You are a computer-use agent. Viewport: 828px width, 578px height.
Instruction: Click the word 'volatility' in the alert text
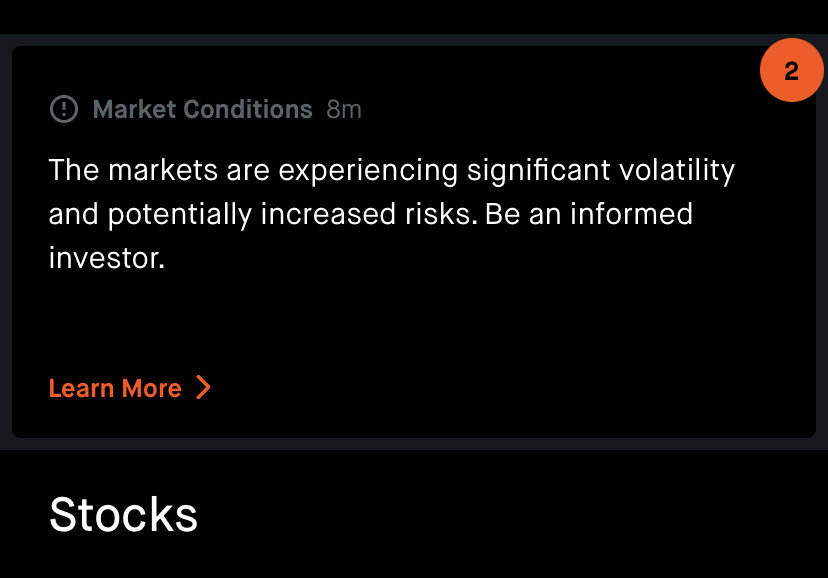pos(676,170)
